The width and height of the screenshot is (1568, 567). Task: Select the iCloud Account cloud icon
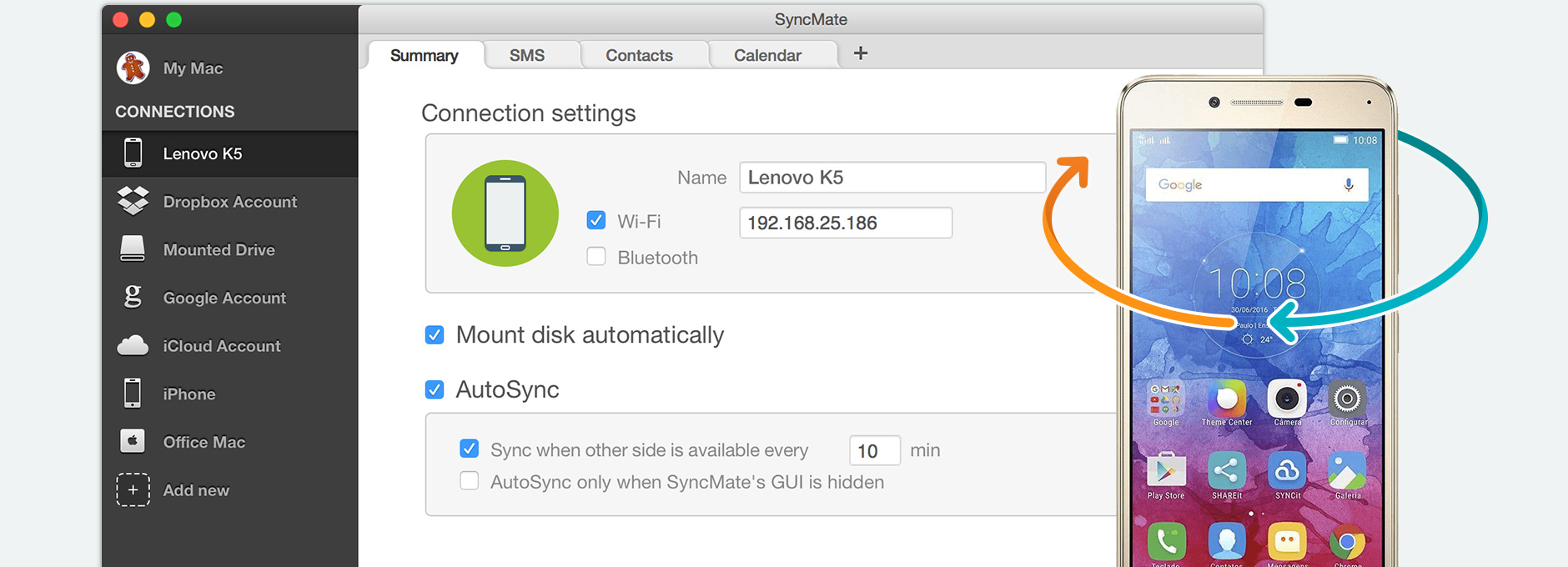coord(133,345)
